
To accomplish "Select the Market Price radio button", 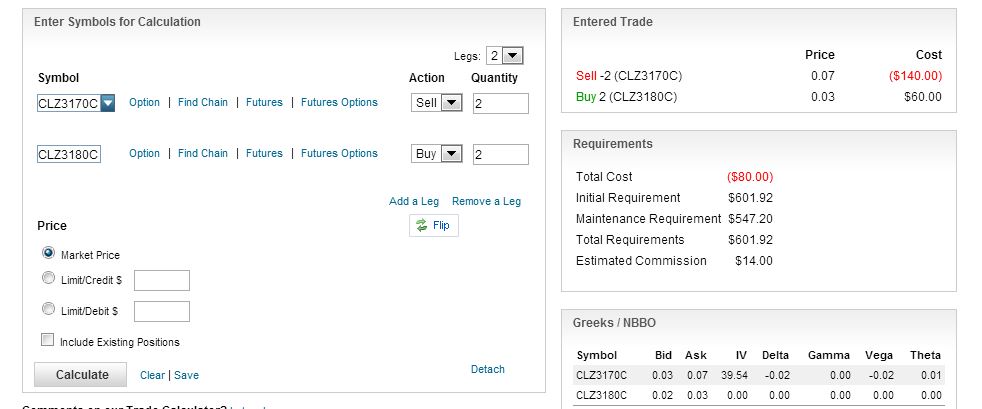I will pos(48,253).
